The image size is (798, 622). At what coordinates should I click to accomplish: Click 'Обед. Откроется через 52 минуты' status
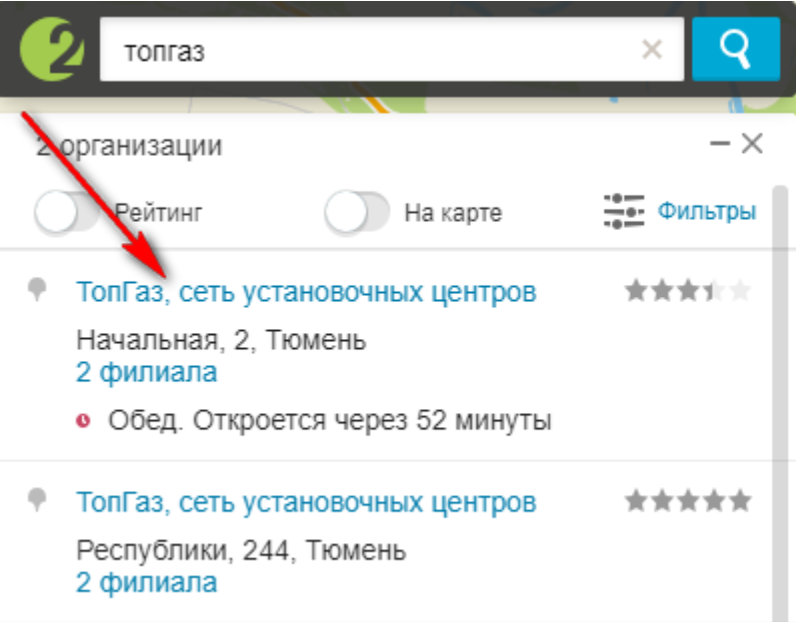pos(330,420)
